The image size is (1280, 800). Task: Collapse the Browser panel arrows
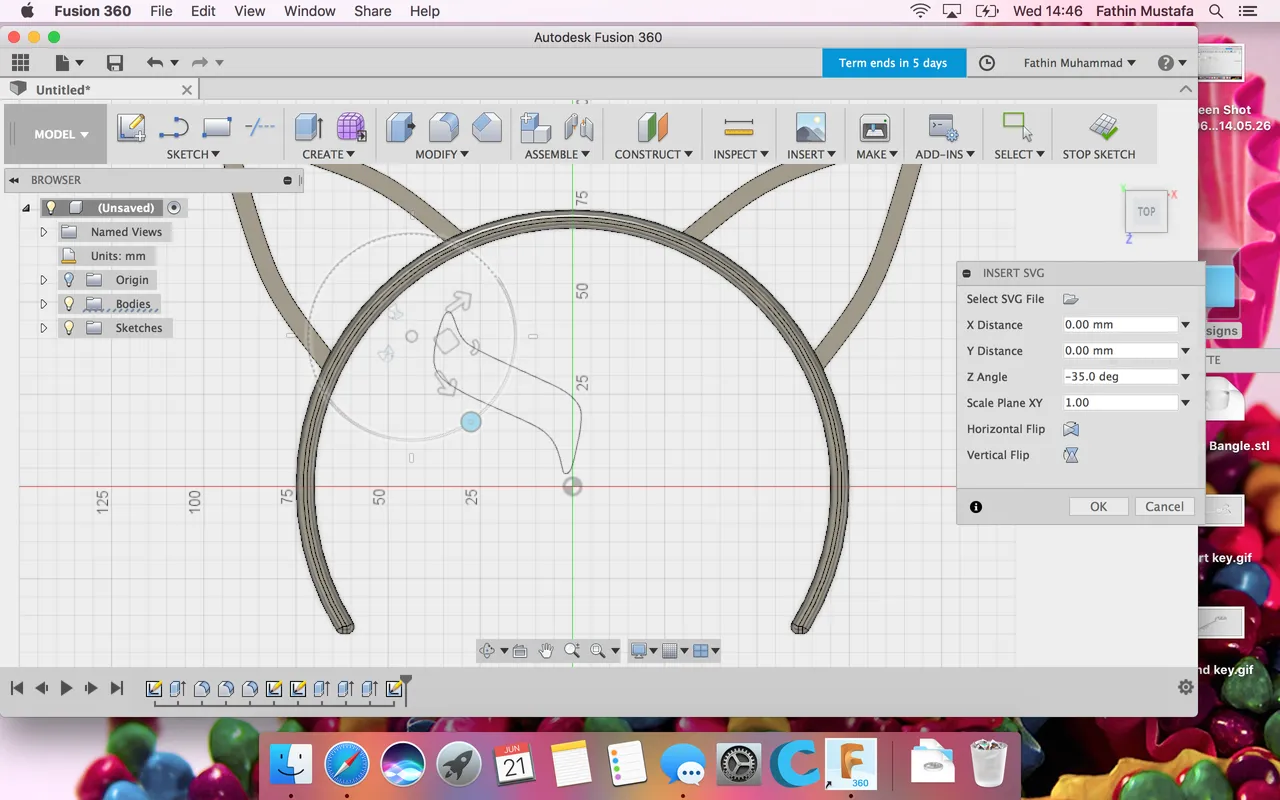(x=14, y=180)
